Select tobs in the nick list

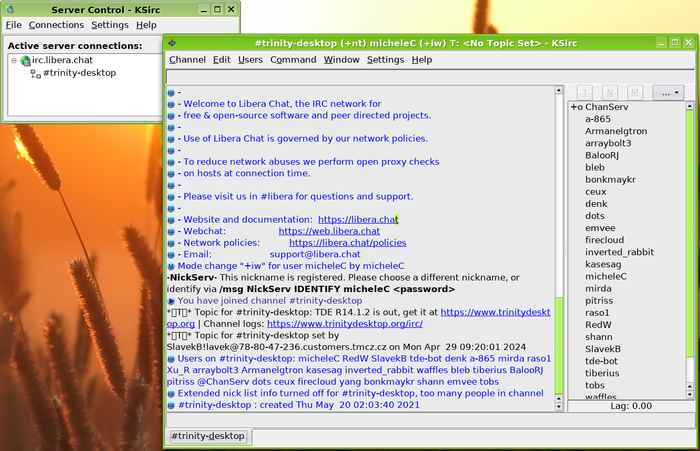(595, 385)
